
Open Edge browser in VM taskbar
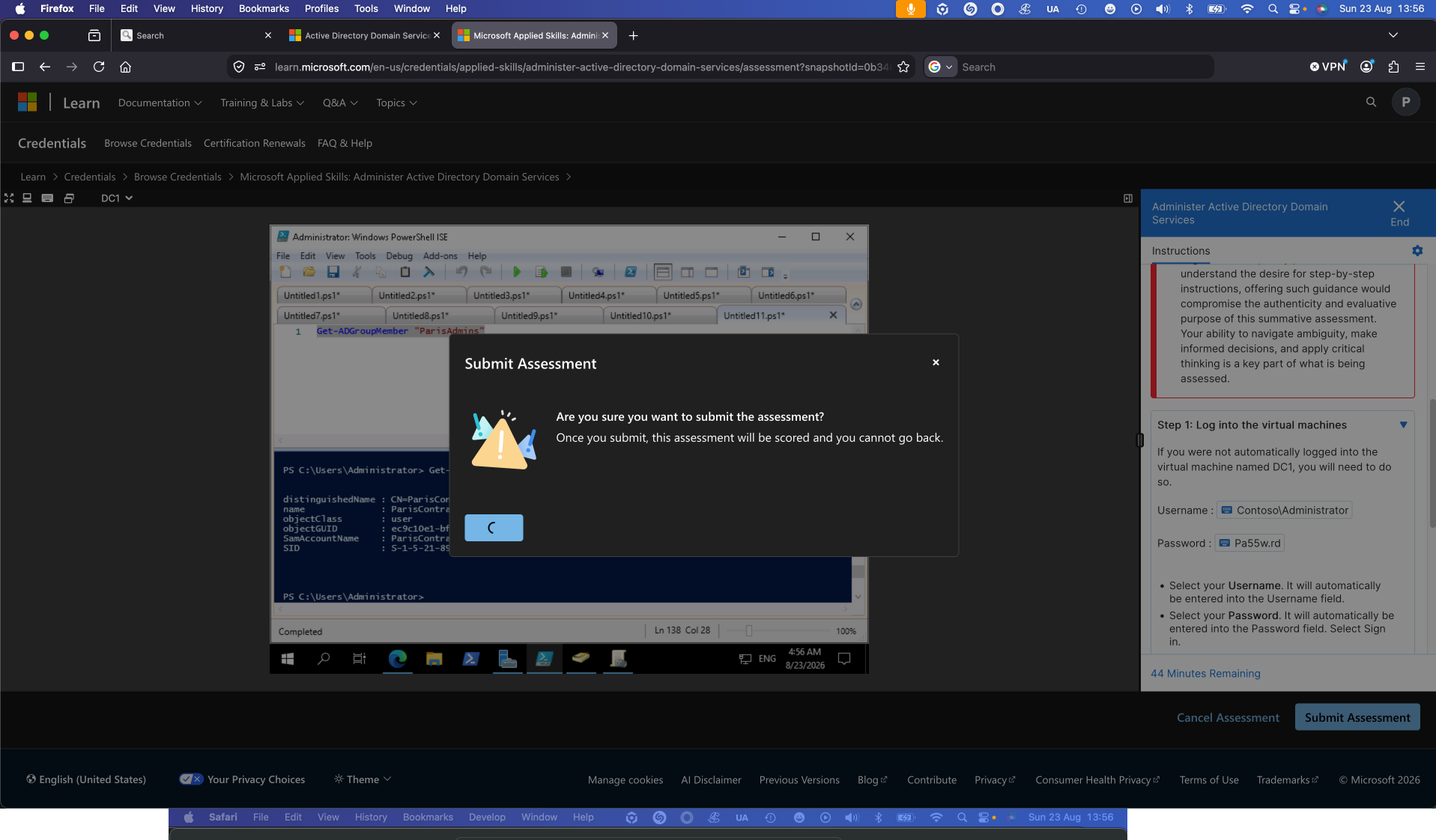398,659
